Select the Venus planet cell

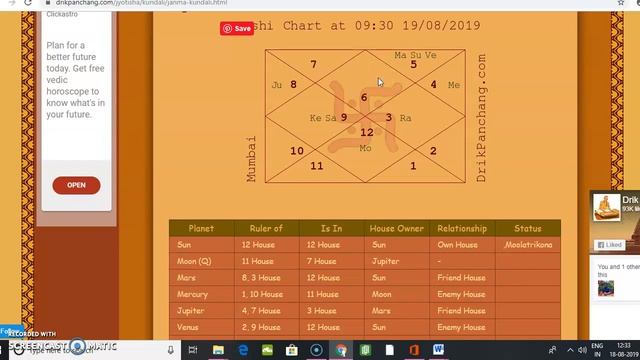point(202,327)
